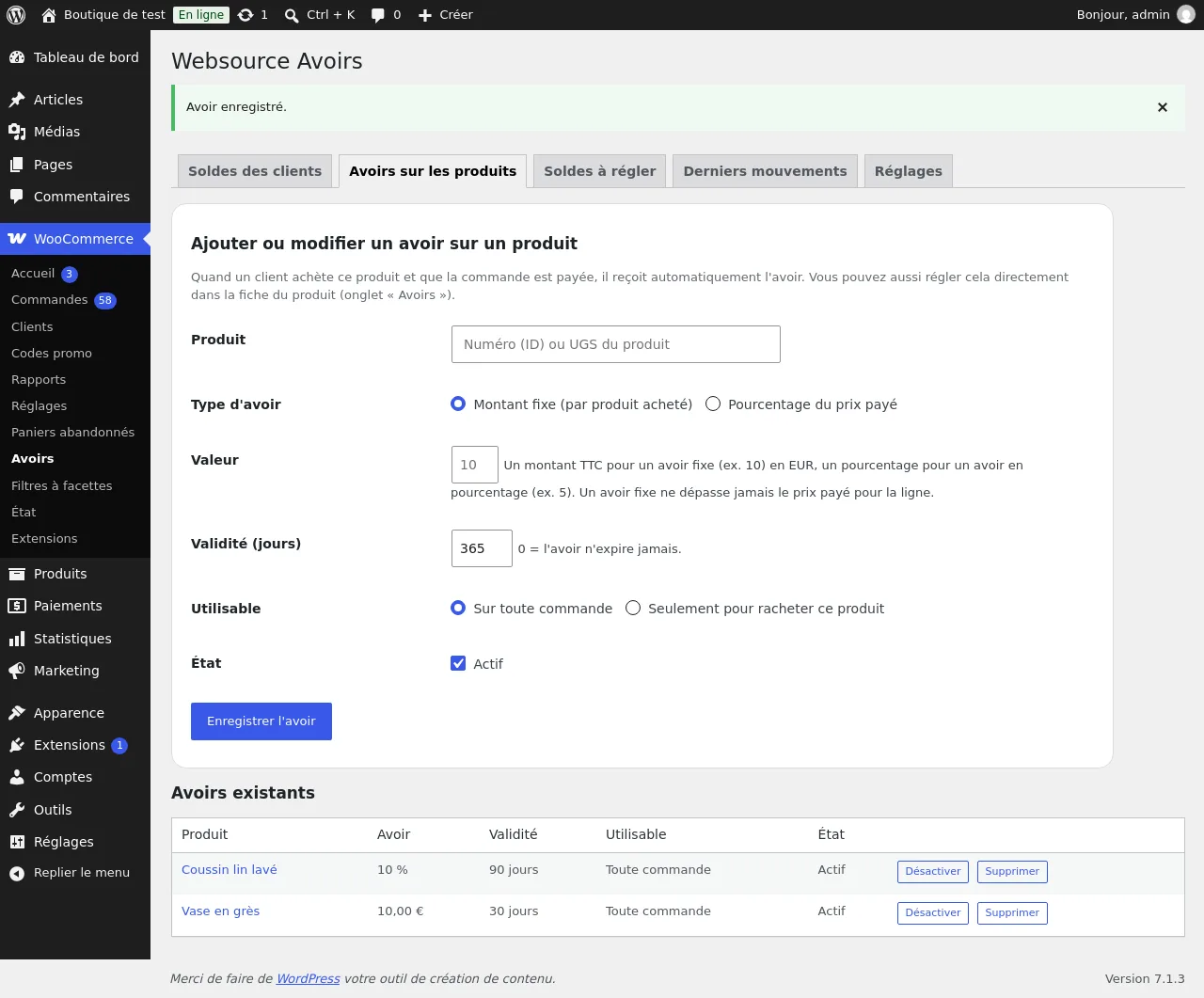Viewport: 1204px width, 998px height.
Task: Open Tableau de bord dashboard icon
Action: point(17,57)
